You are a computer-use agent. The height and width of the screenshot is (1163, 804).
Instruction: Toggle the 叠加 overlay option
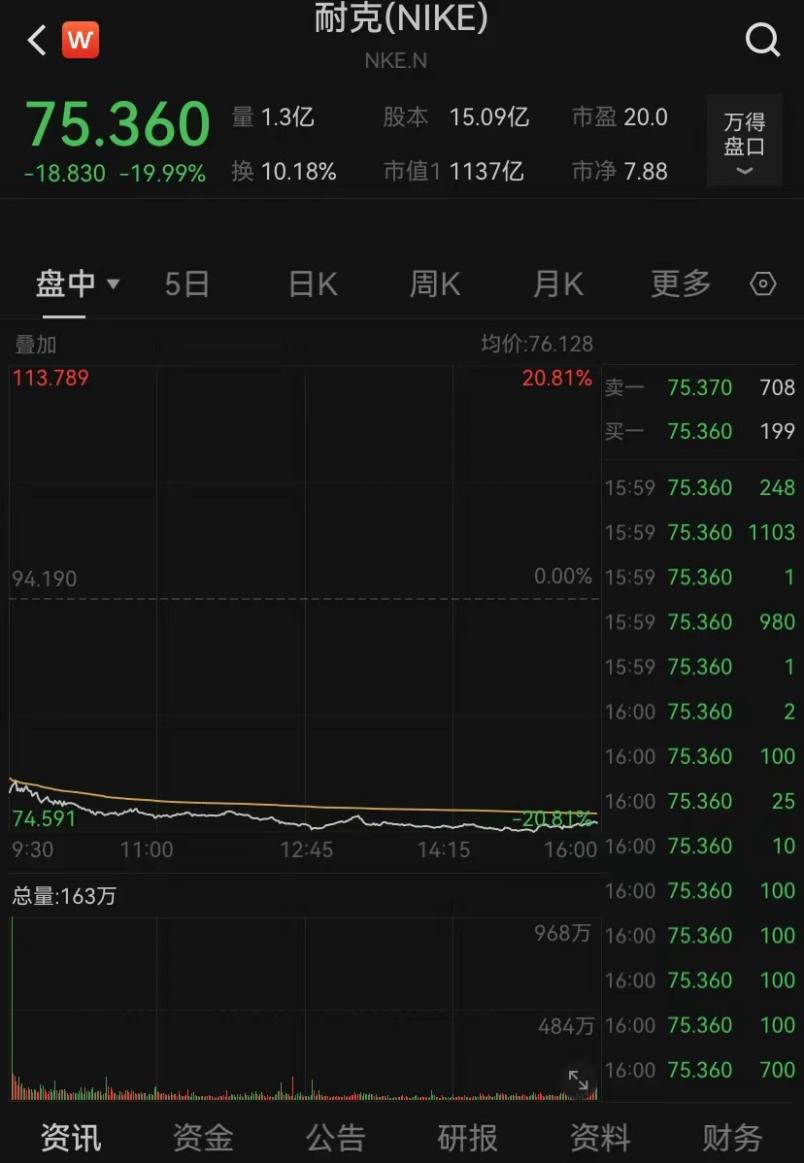[35, 344]
